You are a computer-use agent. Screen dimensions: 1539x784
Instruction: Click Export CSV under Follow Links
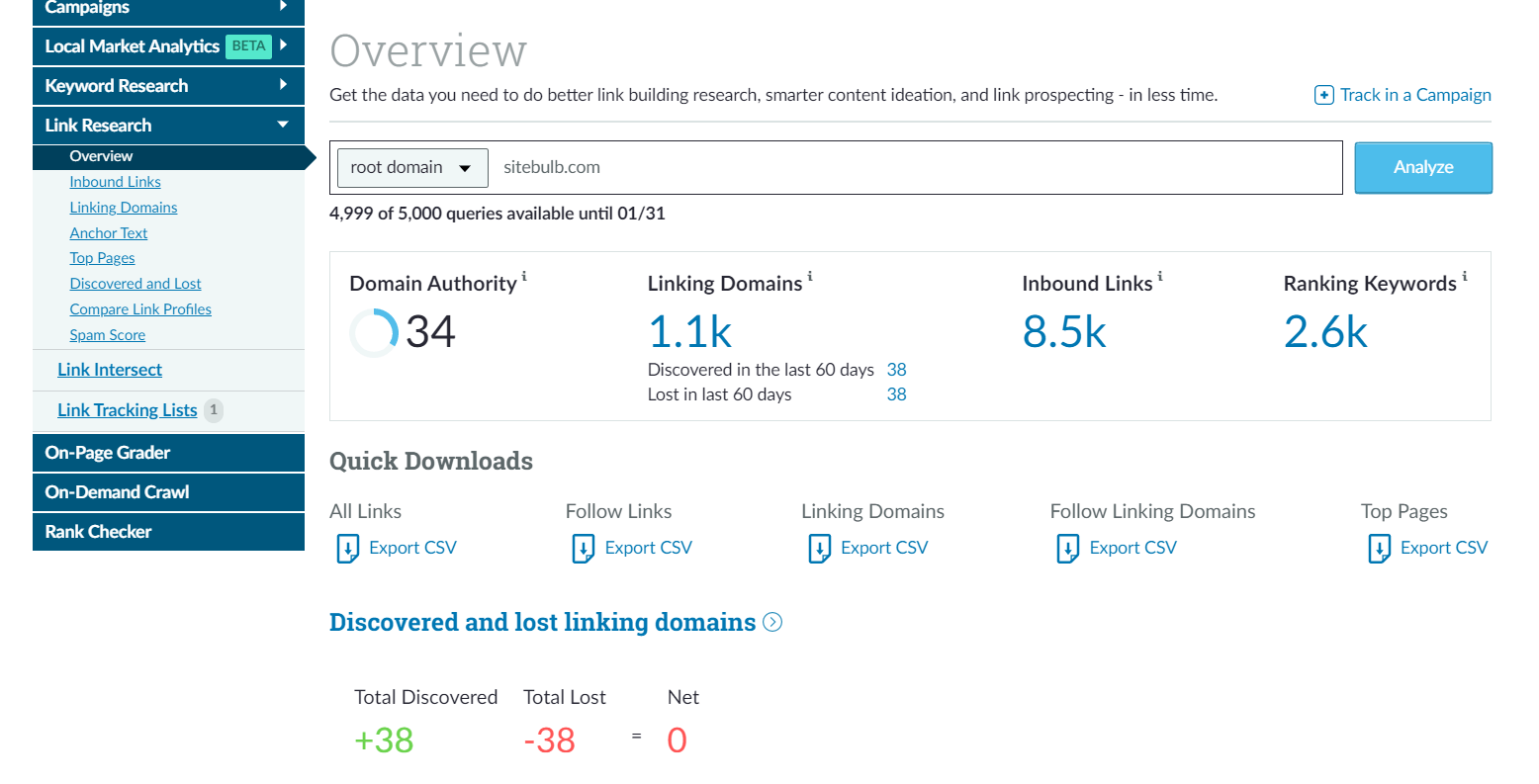pos(649,548)
